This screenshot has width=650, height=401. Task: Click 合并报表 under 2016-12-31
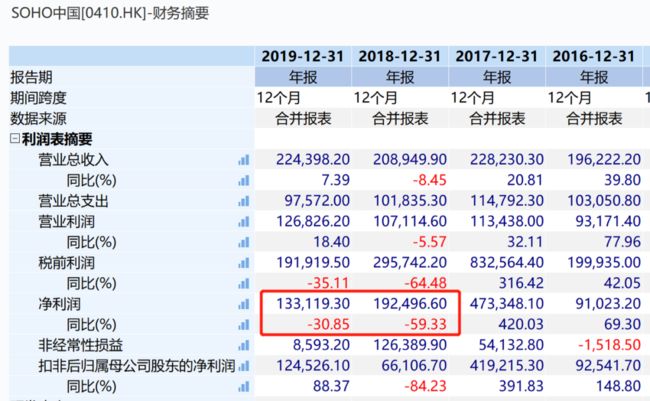tap(594, 119)
